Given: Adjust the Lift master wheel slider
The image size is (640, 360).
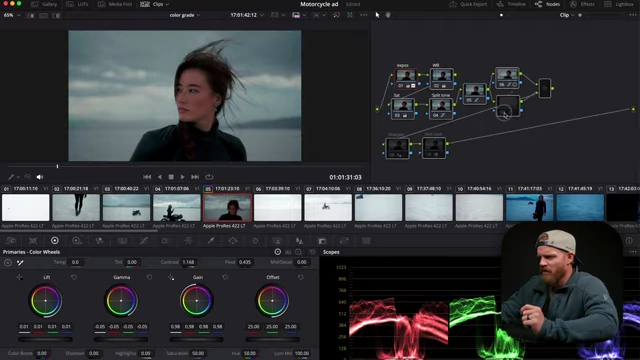Looking at the screenshot, I should tap(45, 339).
